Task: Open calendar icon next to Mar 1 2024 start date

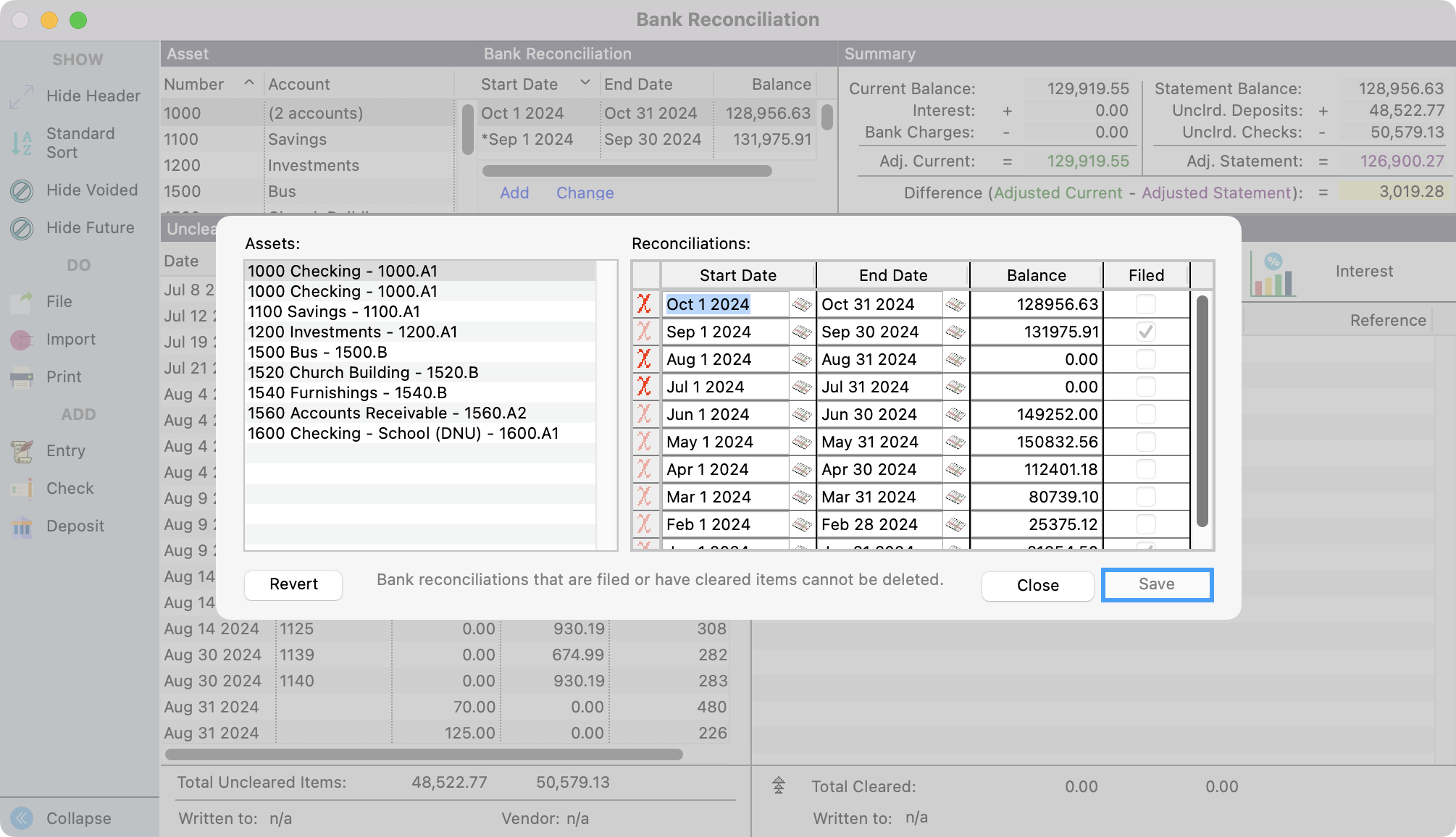Action: (801, 497)
